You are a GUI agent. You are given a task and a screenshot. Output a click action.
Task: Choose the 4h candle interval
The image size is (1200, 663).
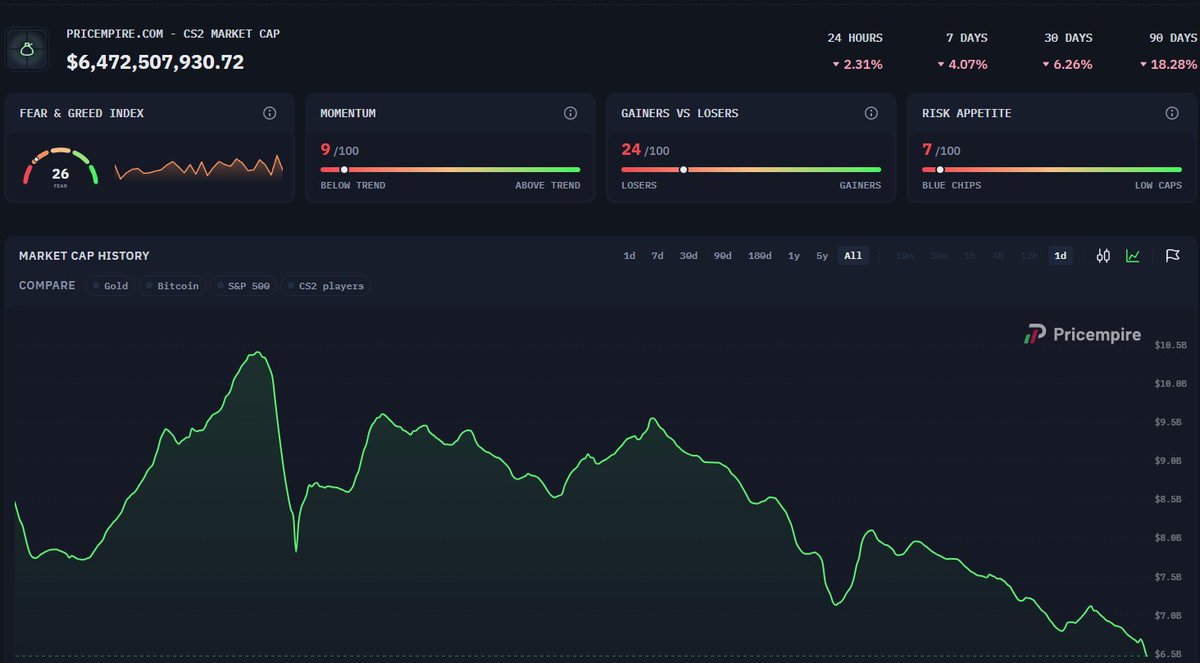[x=998, y=256]
